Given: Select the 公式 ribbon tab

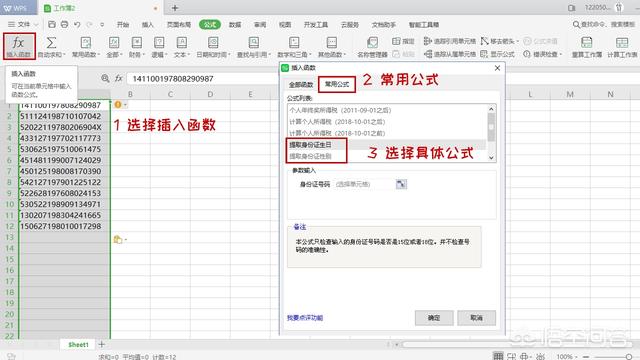Looking at the screenshot, I should tap(210, 24).
